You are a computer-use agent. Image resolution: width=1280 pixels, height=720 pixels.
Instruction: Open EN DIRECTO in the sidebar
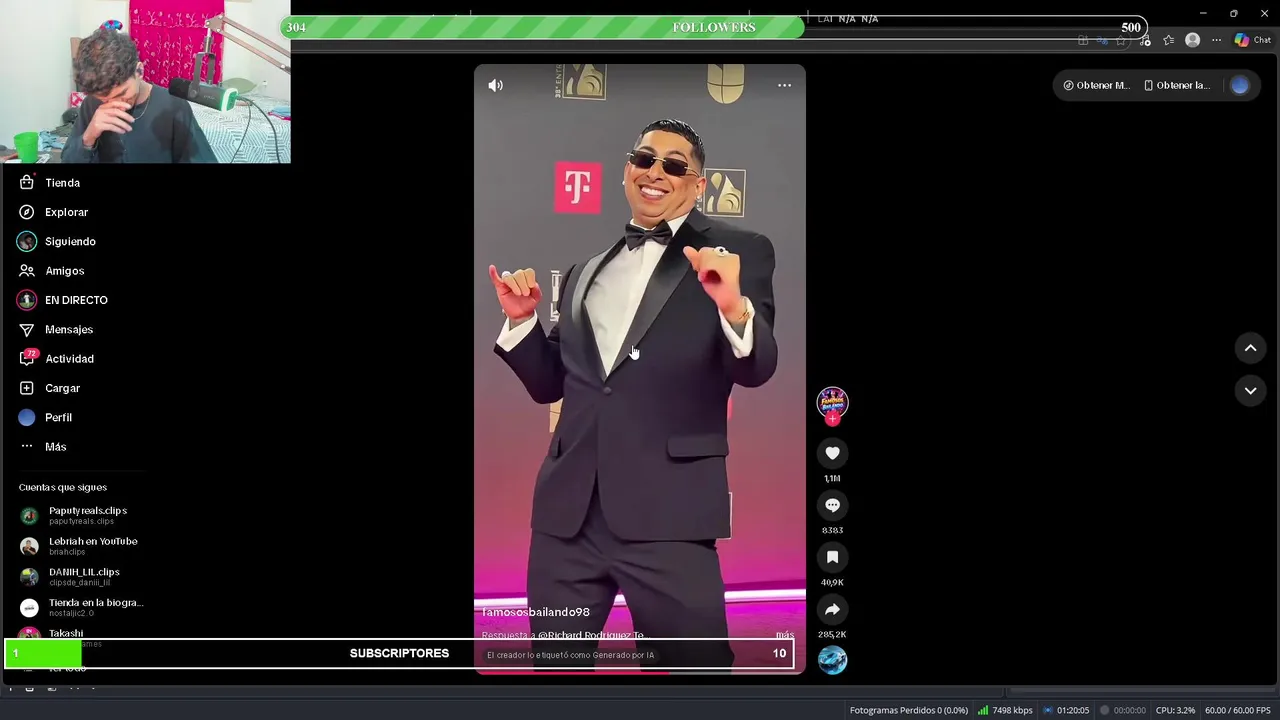(78, 300)
